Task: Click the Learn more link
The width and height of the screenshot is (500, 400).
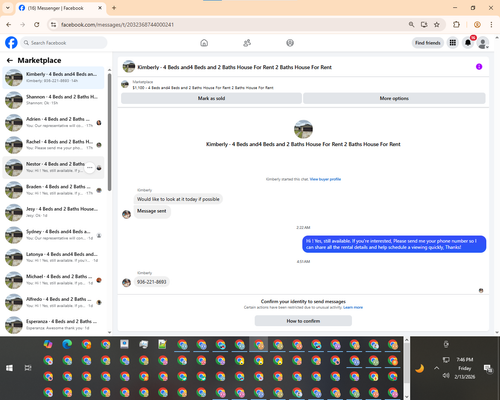Action: (x=353, y=307)
